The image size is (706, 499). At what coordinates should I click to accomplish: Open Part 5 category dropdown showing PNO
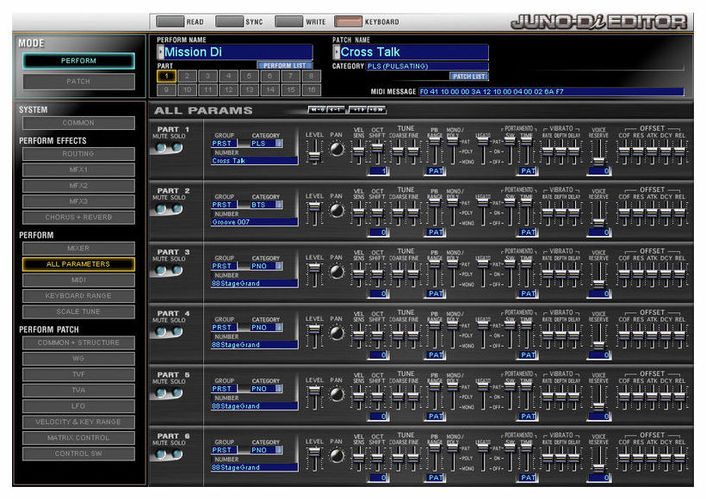click(267, 388)
